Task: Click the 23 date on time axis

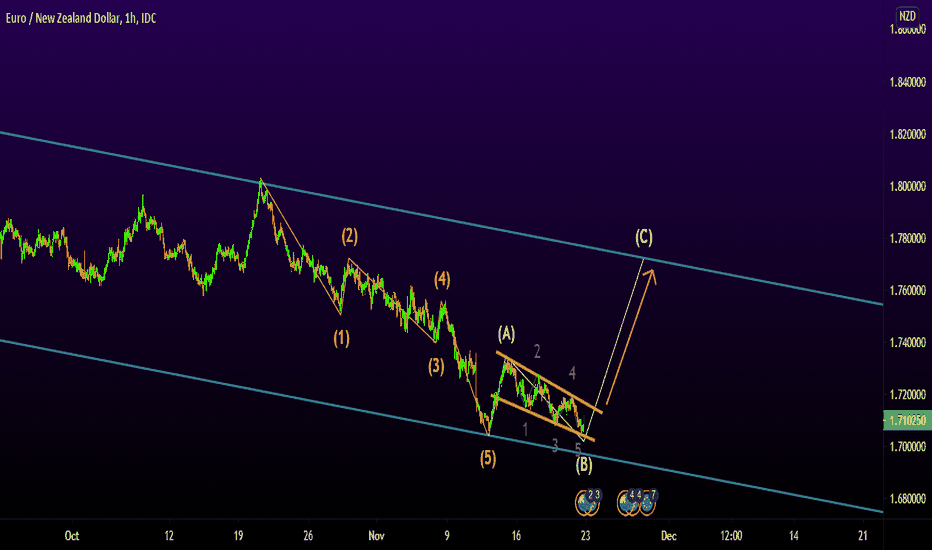Action: pyautogui.click(x=585, y=536)
